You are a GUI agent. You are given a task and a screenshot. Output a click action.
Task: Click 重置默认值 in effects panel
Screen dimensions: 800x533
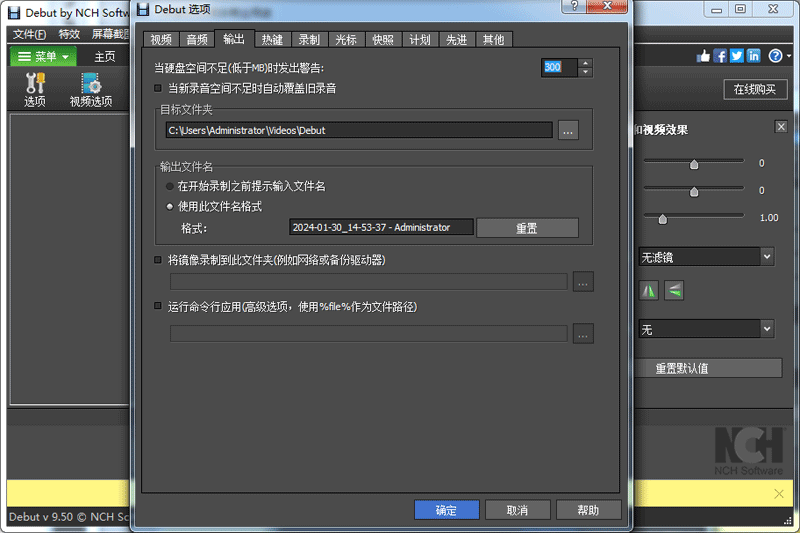click(x=707, y=368)
